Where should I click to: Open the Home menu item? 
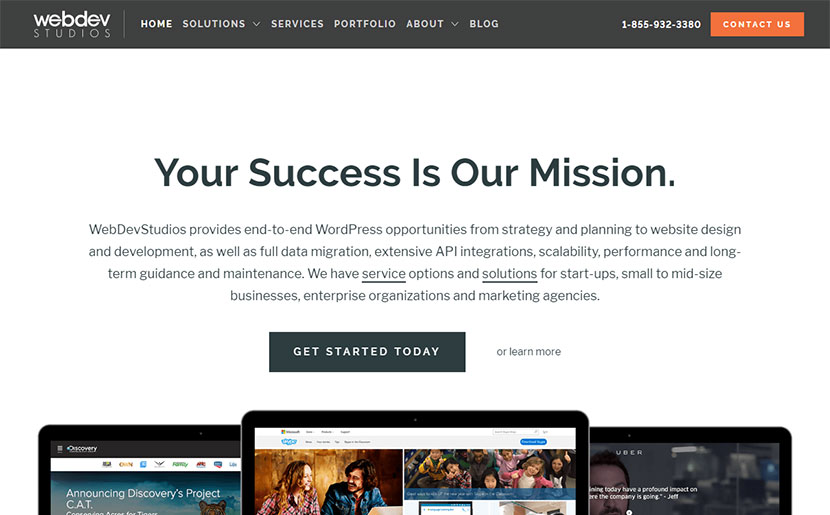tap(156, 24)
